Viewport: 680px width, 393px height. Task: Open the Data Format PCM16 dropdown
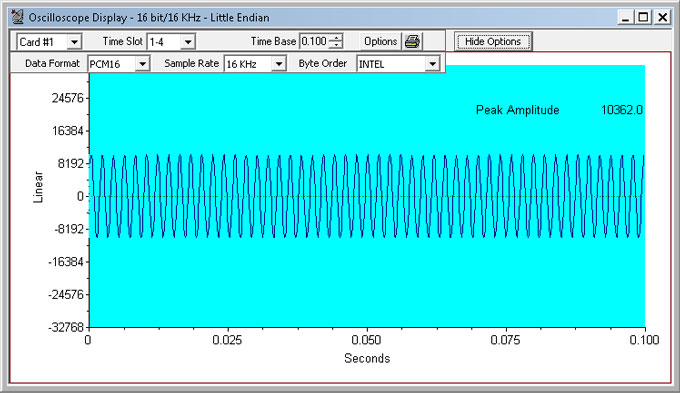(142, 64)
